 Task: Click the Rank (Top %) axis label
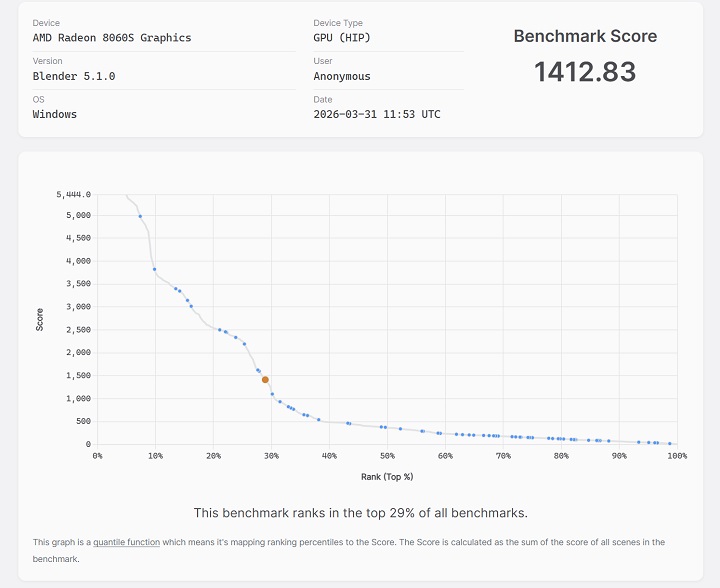[x=387, y=476]
